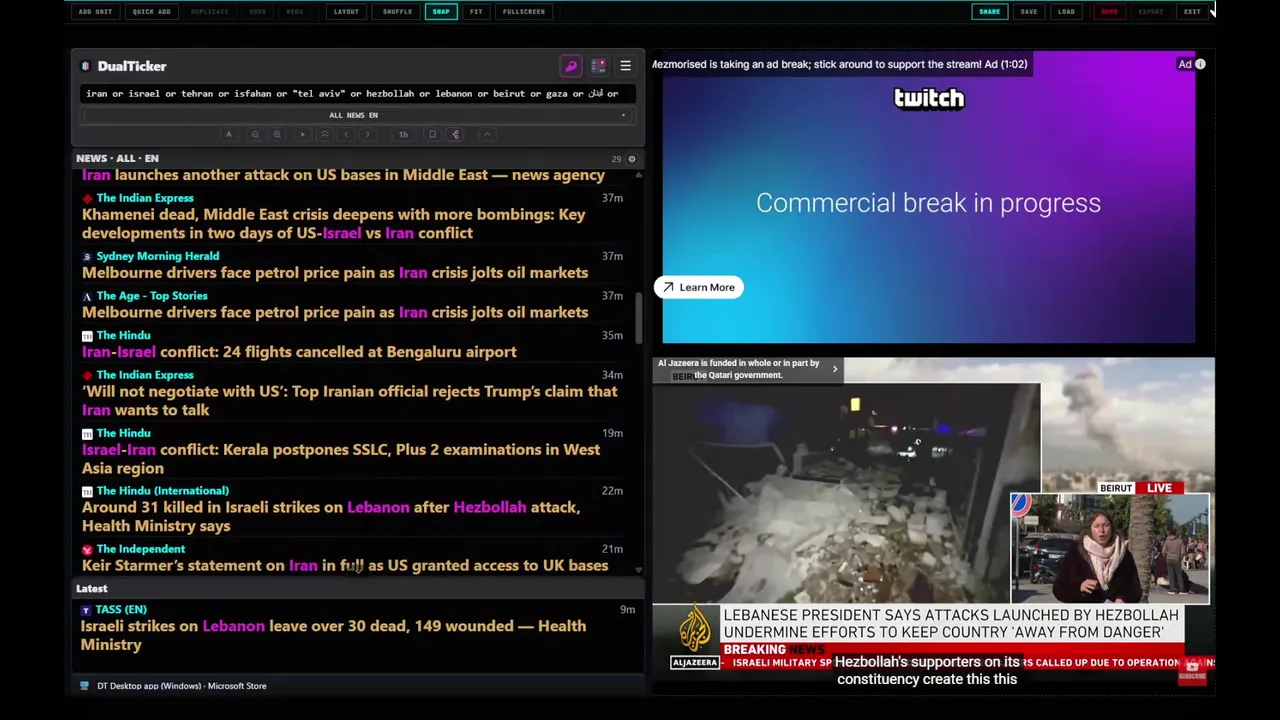Click the LOAD button
The height and width of the screenshot is (720, 1280).
pyautogui.click(x=1066, y=12)
